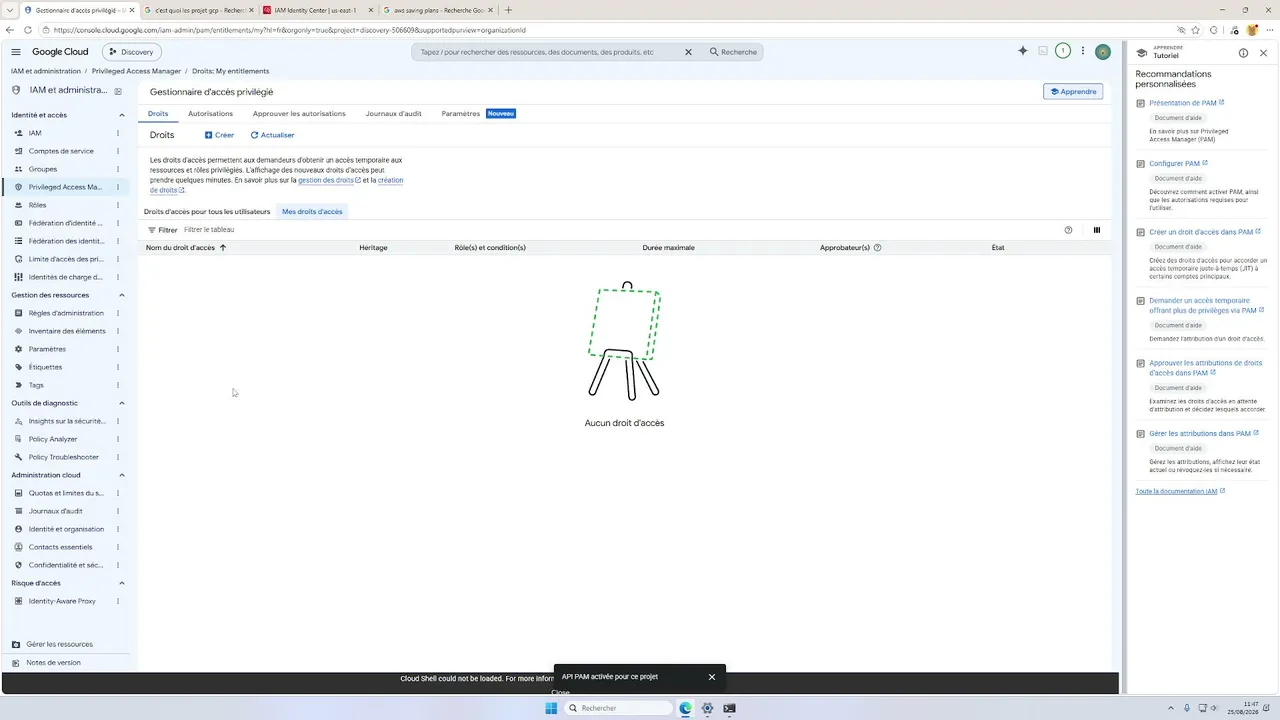The width and height of the screenshot is (1280, 720).
Task: Click the Approbateur(s) help tooltip icon
Action: pyautogui.click(x=878, y=248)
